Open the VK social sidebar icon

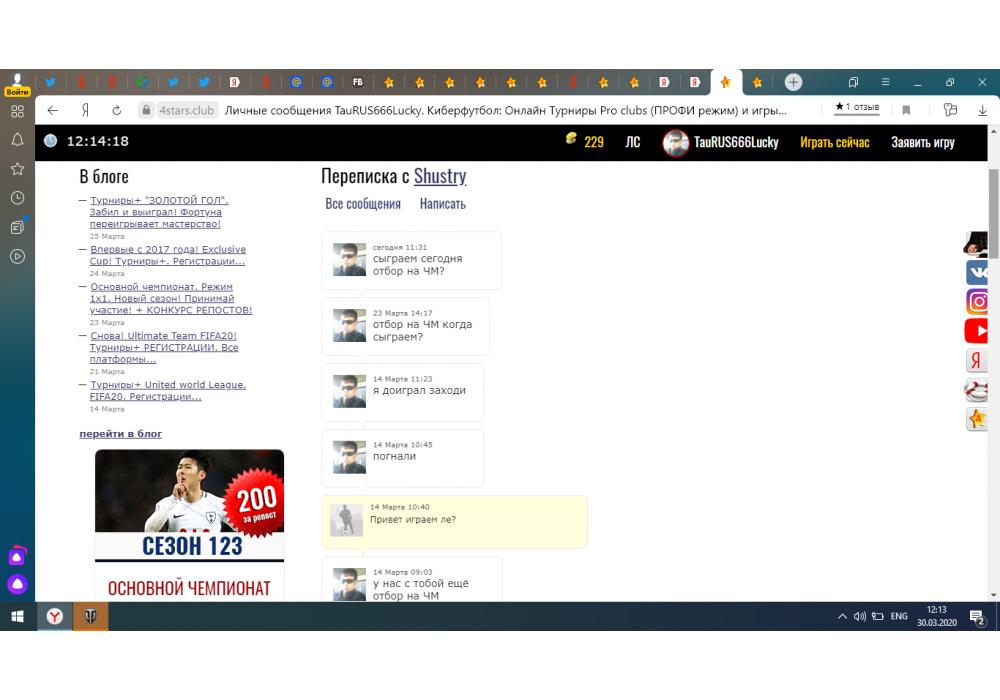pyautogui.click(x=977, y=272)
